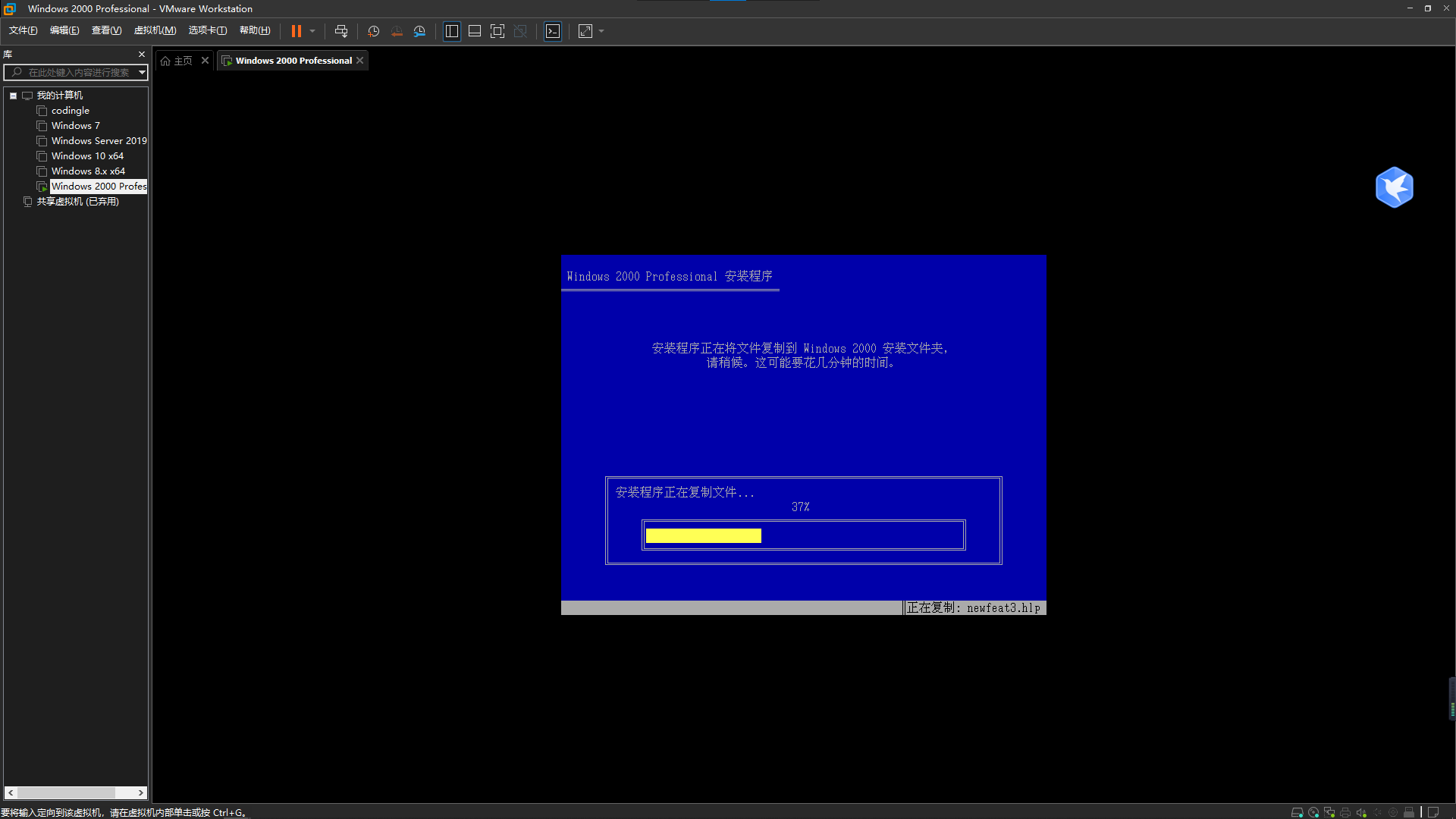1456x819 pixels.
Task: Open the snapshot manager wrench-clock icon
Action: (419, 31)
